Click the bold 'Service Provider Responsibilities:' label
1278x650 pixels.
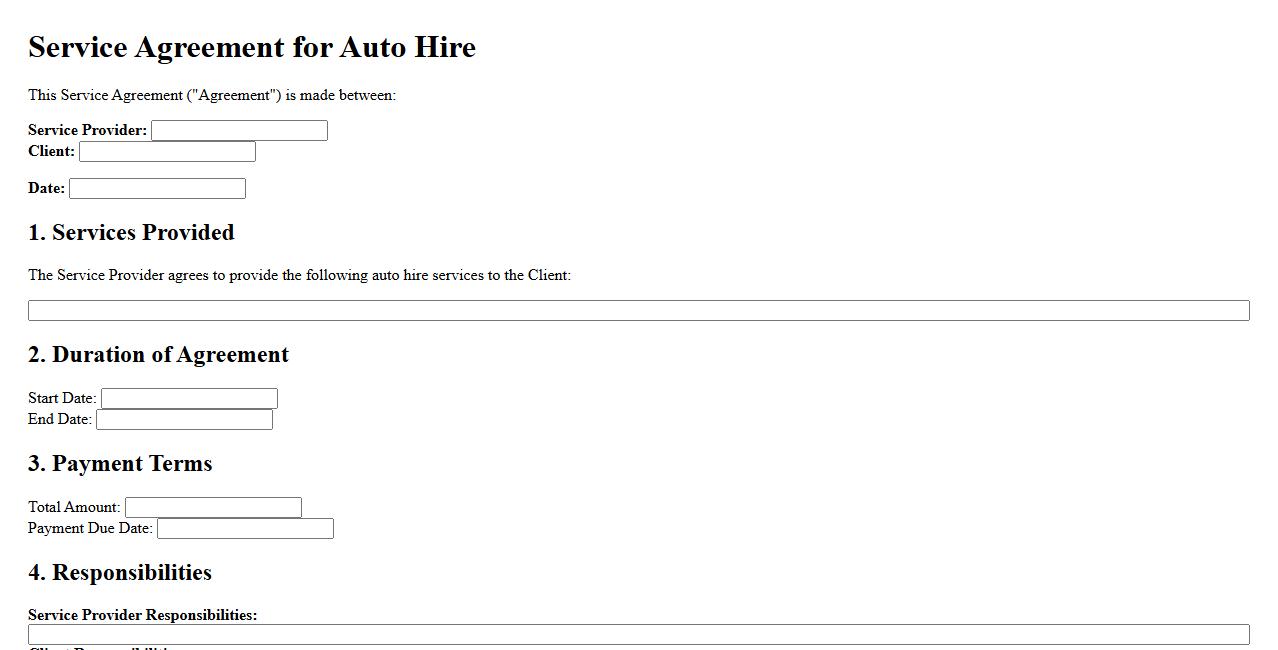[x=142, y=615]
